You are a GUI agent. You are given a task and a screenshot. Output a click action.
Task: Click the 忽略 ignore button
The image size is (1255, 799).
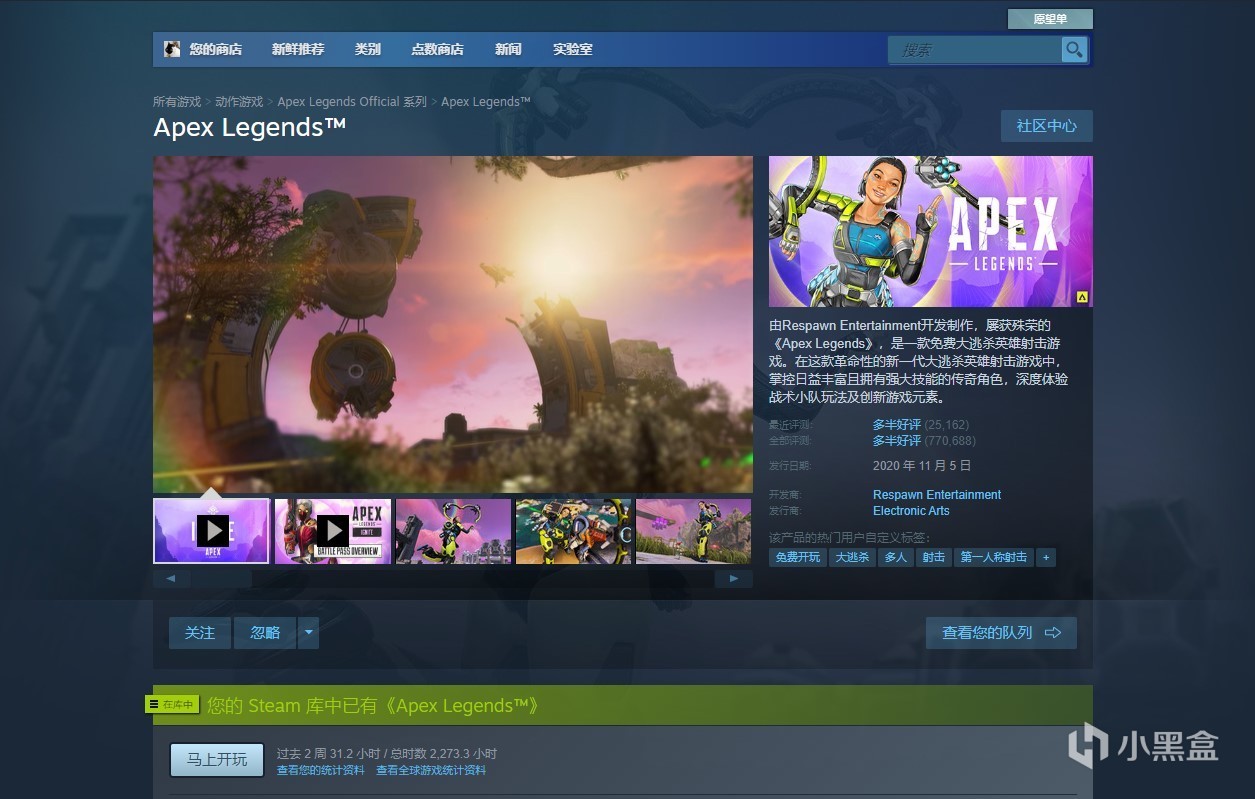[x=265, y=633]
